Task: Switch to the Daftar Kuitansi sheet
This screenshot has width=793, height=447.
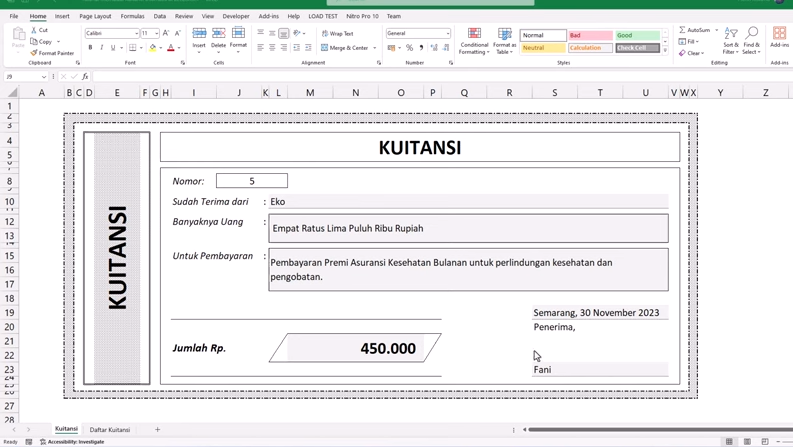Action: click(110, 430)
